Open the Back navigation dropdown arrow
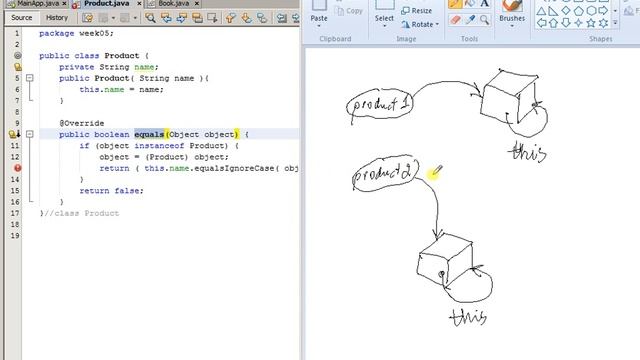This screenshot has height=360, width=640. pyautogui.click(x=113, y=18)
